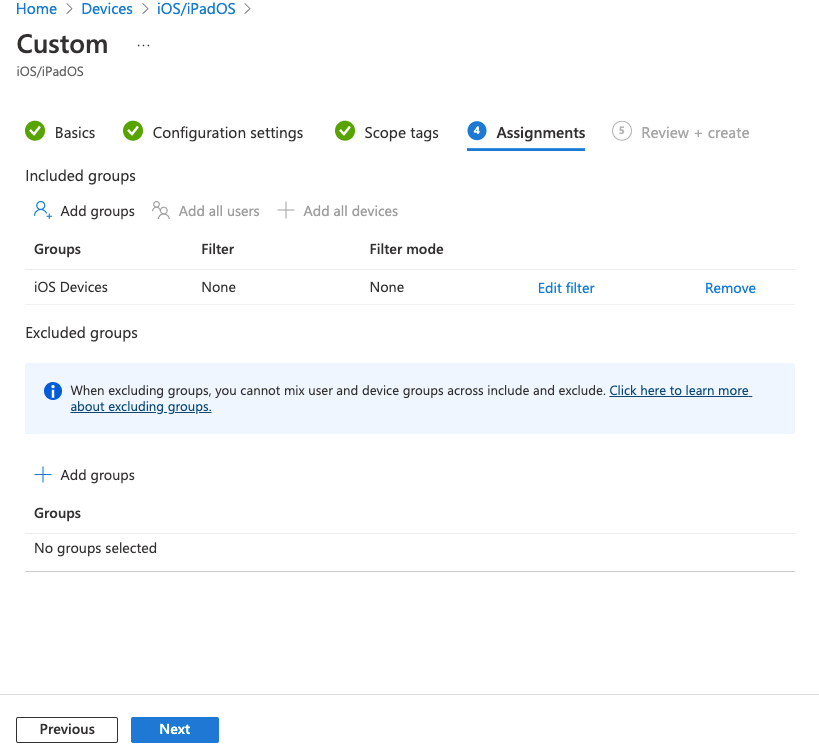
Task: Click the green checkmark icon beside Basics
Action: (x=35, y=132)
